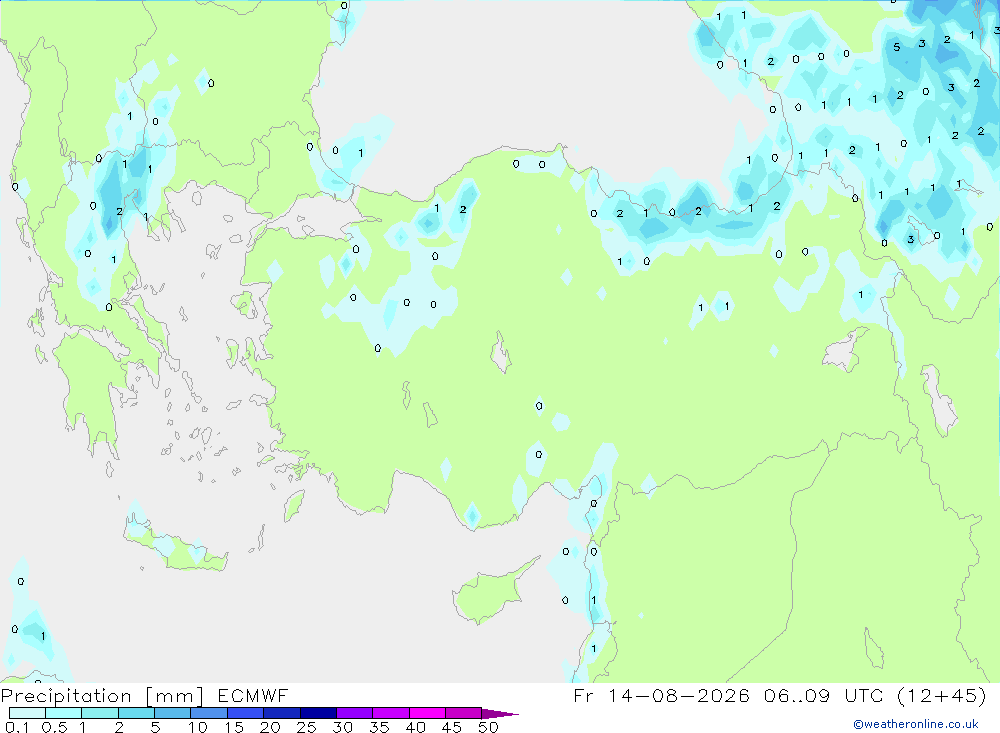Click the "45" legend scale label
This screenshot has height=733, width=1000.
click(452, 727)
